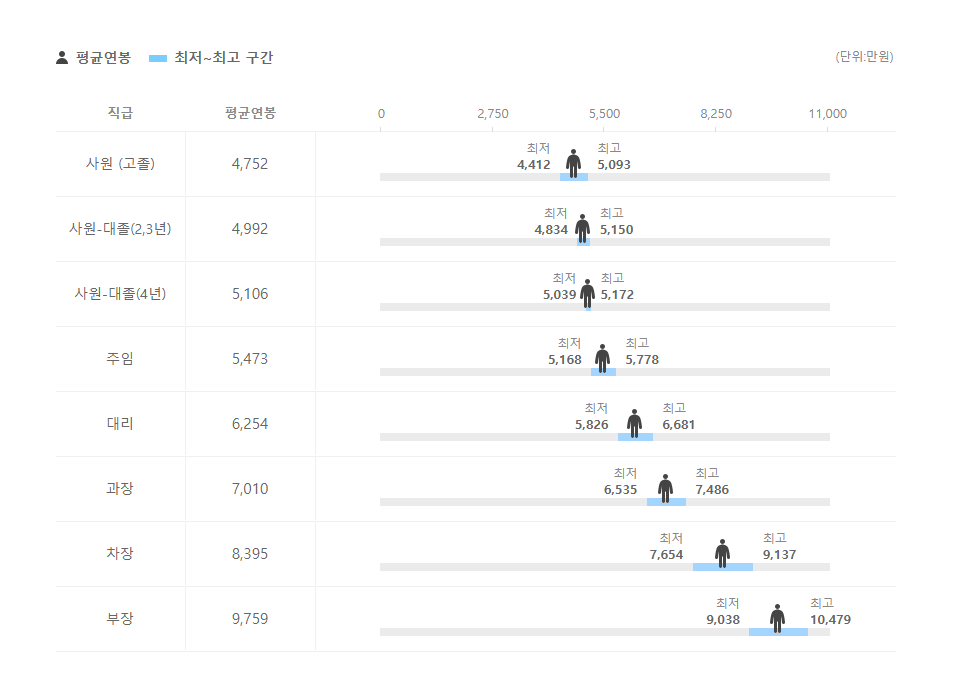Select the 대리 rank label
The height and width of the screenshot is (698, 953).
(120, 424)
